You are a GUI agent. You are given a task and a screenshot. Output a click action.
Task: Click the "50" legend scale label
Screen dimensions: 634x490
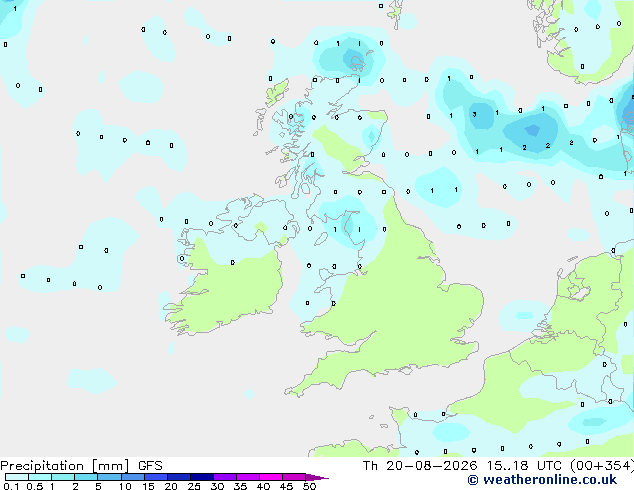[309, 486]
